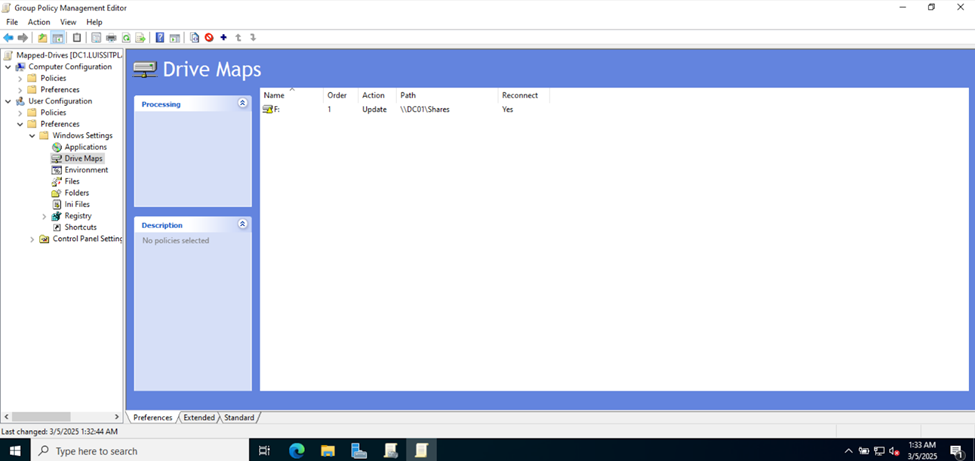Expand Preferences under Computer Configuration
This screenshot has height=461, width=975.
pyautogui.click(x=21, y=90)
